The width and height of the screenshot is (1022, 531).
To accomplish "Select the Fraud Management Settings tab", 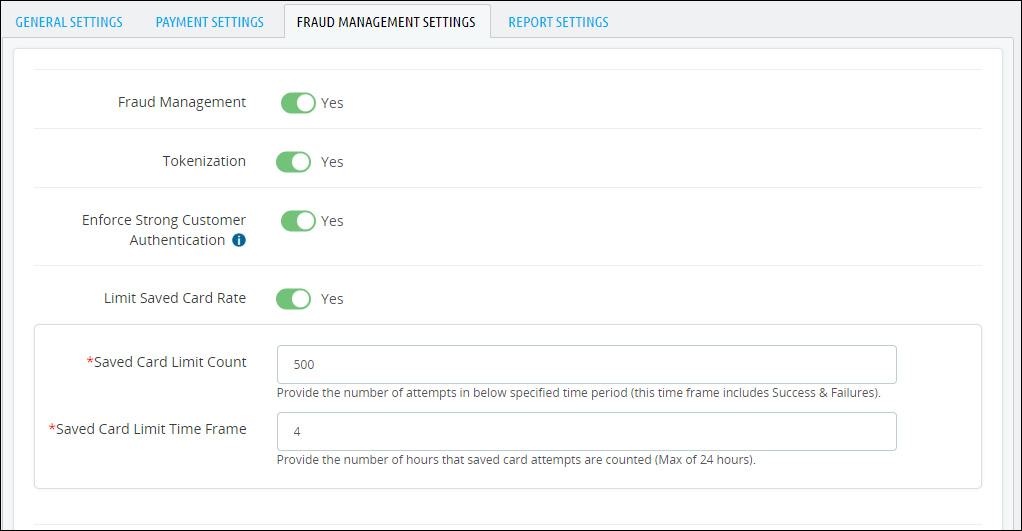I will click(x=386, y=22).
